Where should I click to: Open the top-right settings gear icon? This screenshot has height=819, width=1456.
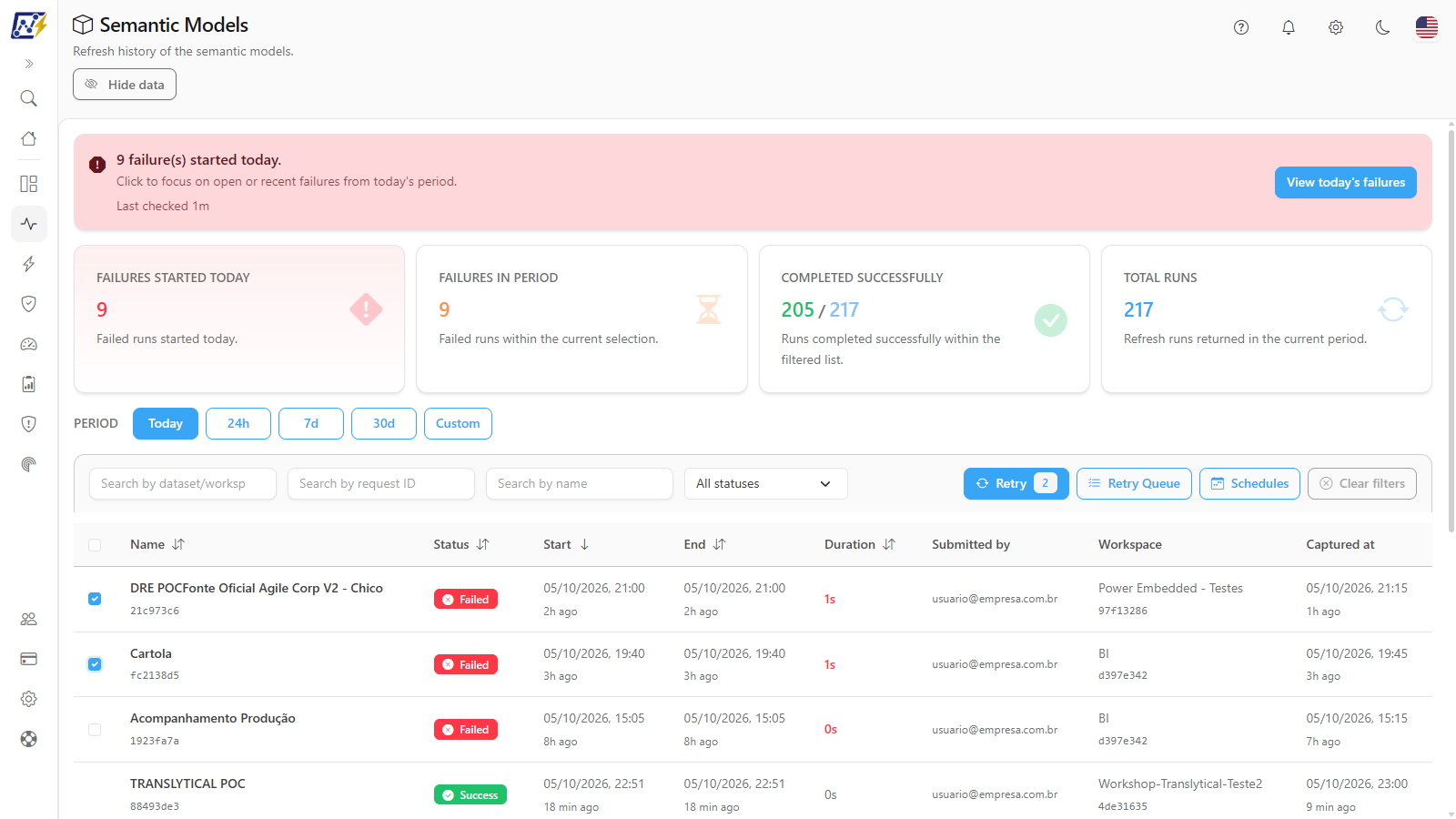(x=1336, y=27)
